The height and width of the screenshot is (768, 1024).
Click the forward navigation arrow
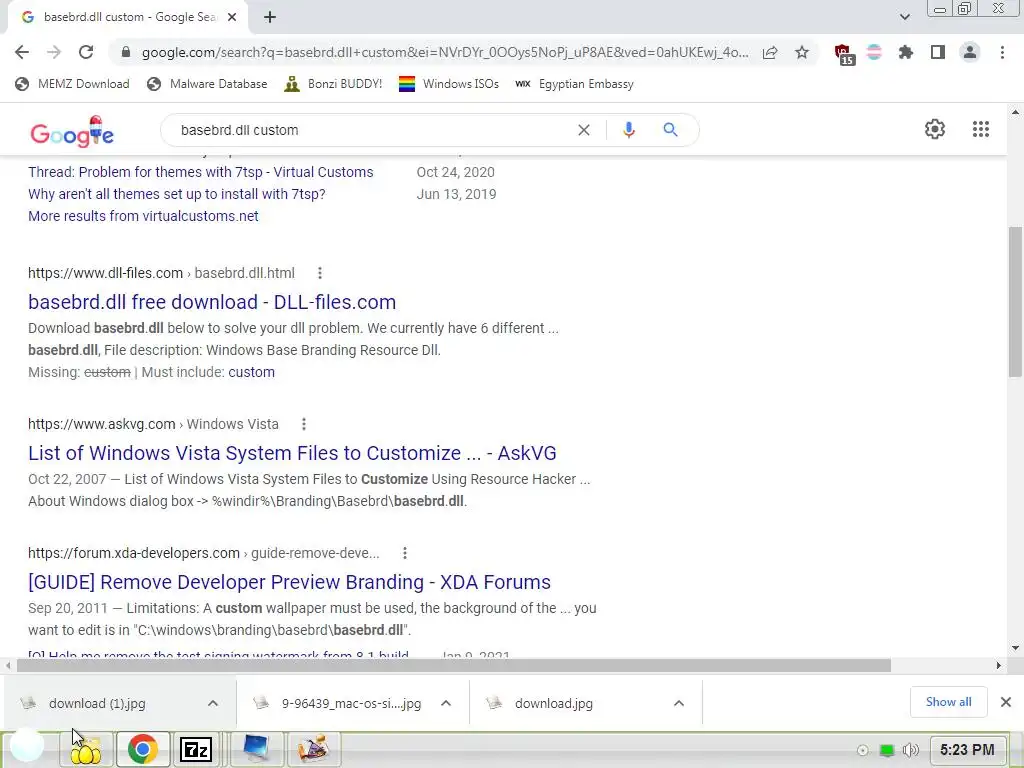click(54, 52)
